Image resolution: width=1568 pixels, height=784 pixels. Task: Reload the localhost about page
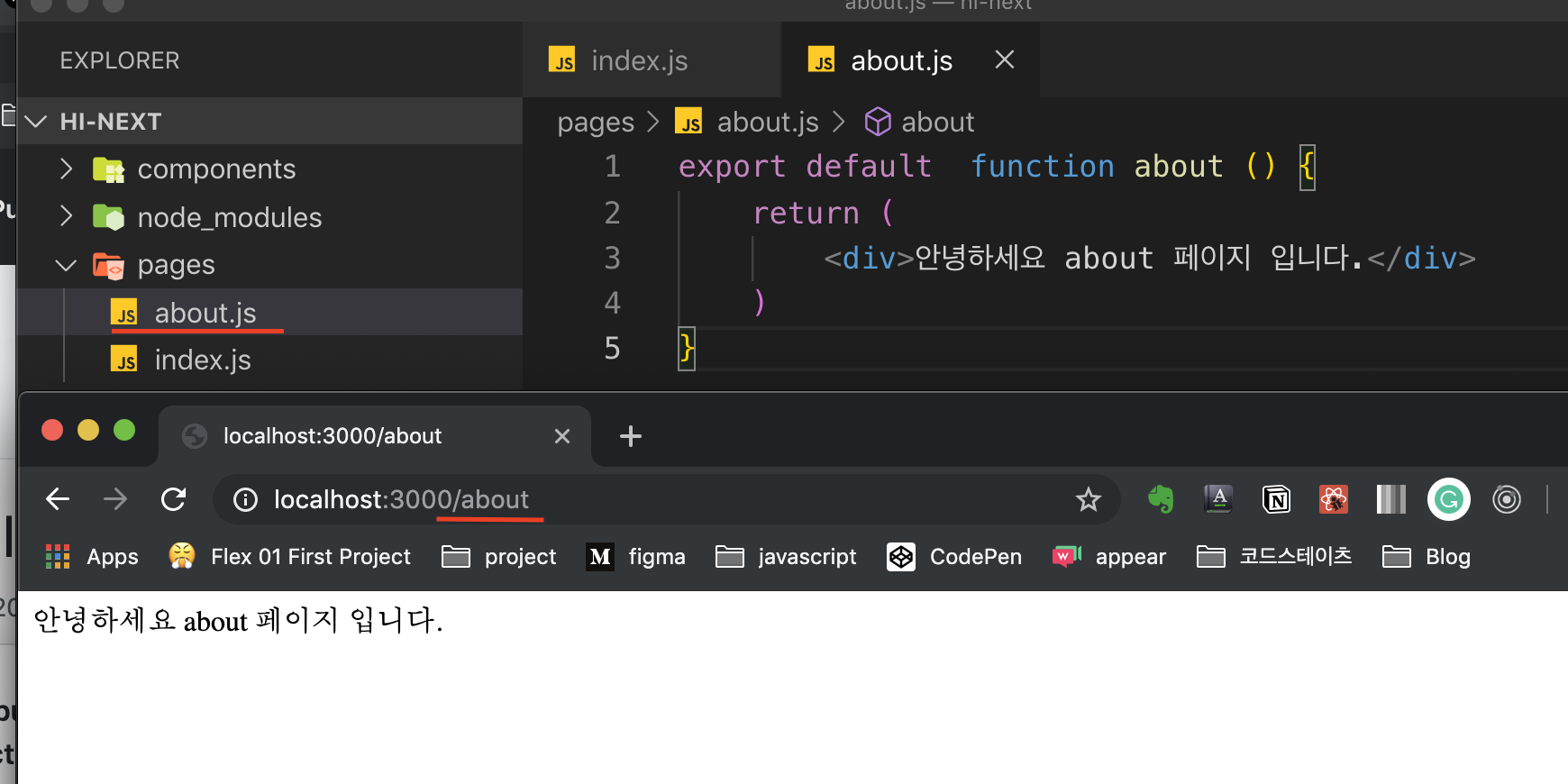(173, 498)
